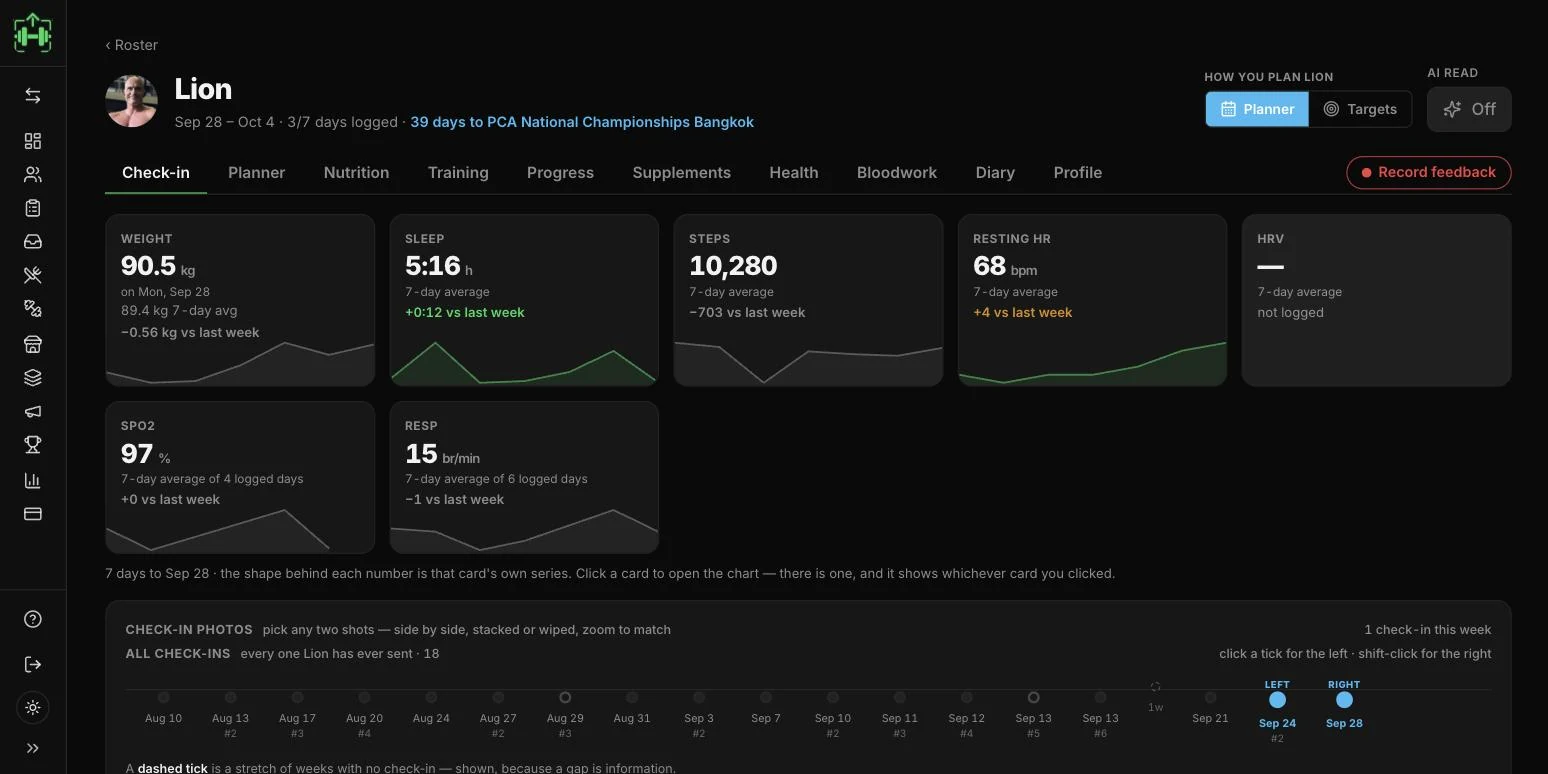The image size is (1548, 774).
Task: Click the logout icon in sidebar
Action: (33, 664)
